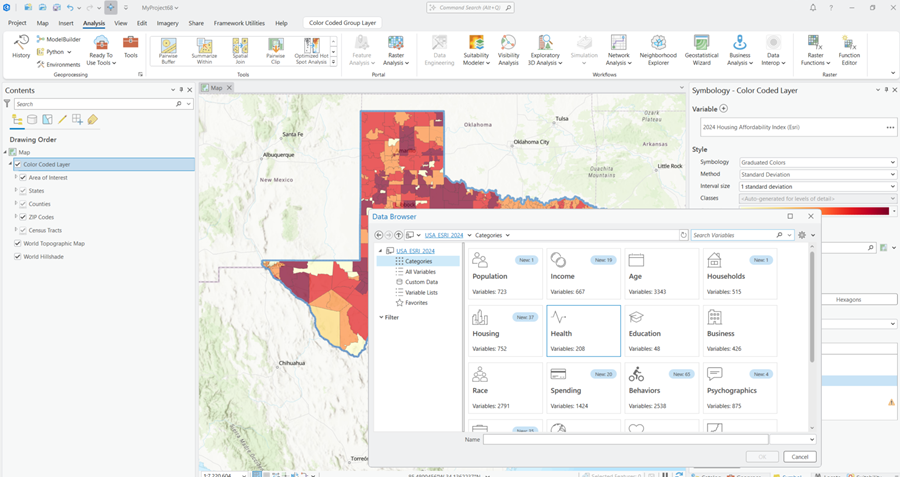Switch to Color Coded Group Layer tab
This screenshot has width=900, height=477.
click(x=343, y=23)
